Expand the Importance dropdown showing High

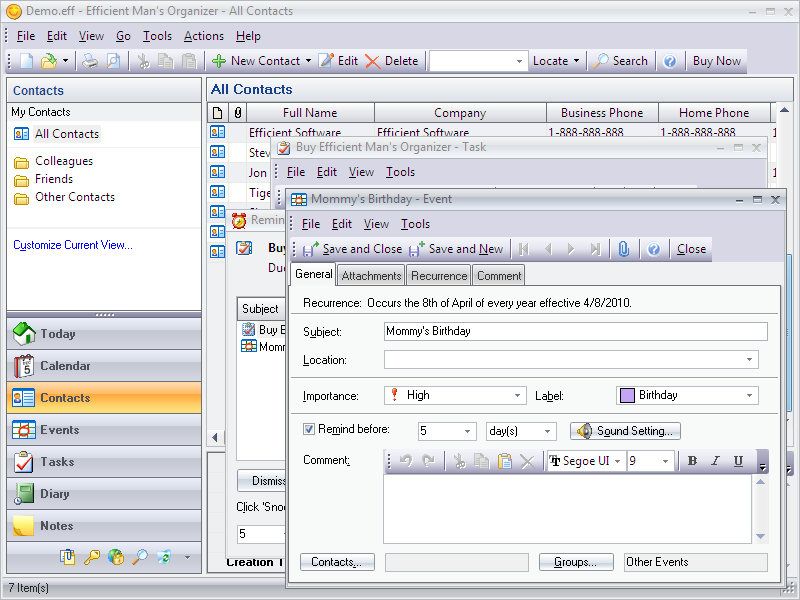pos(517,396)
